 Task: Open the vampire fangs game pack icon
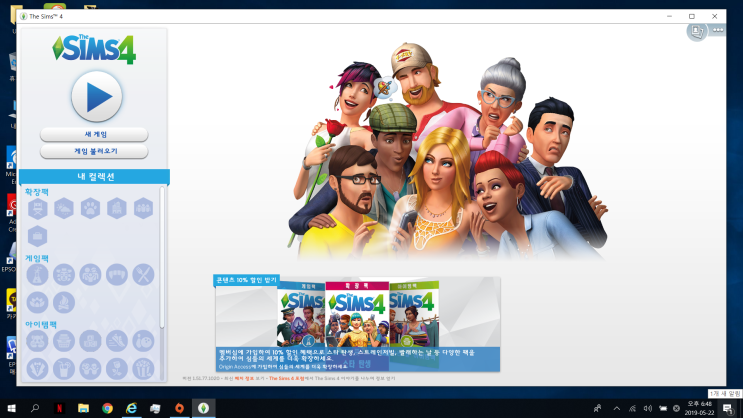pyautogui.click(x=117, y=275)
